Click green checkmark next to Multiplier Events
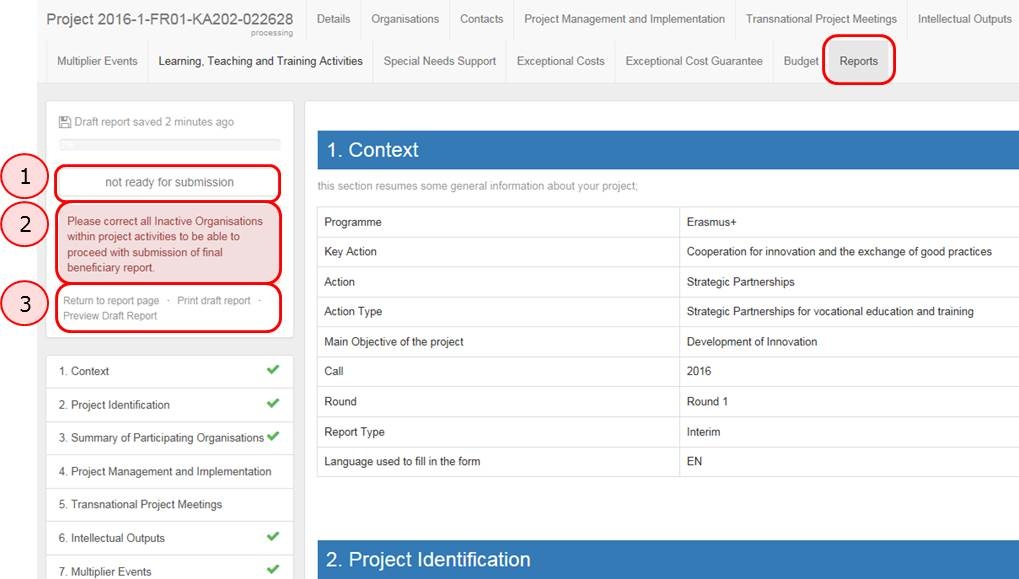This screenshot has height=579, width=1019. pyautogui.click(x=273, y=570)
